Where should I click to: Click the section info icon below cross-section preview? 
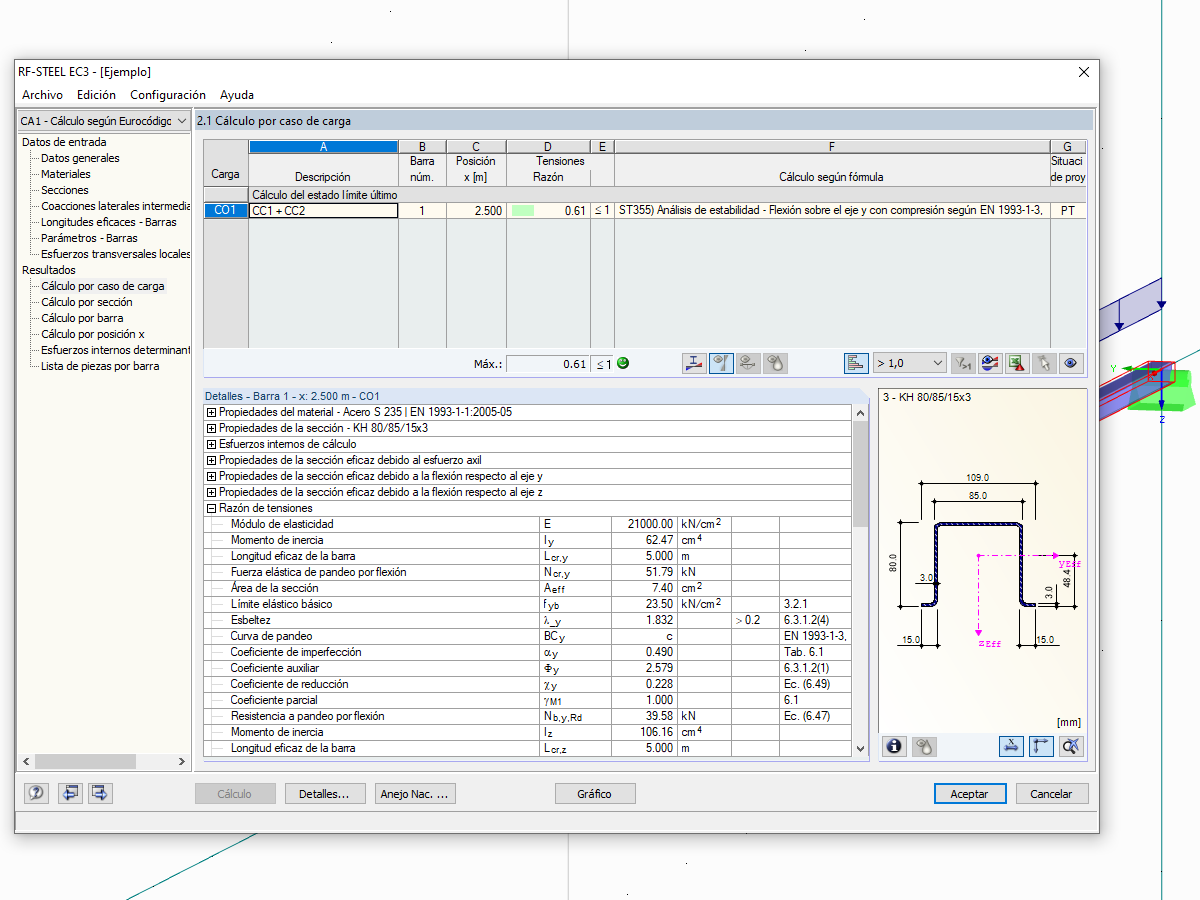coord(894,746)
